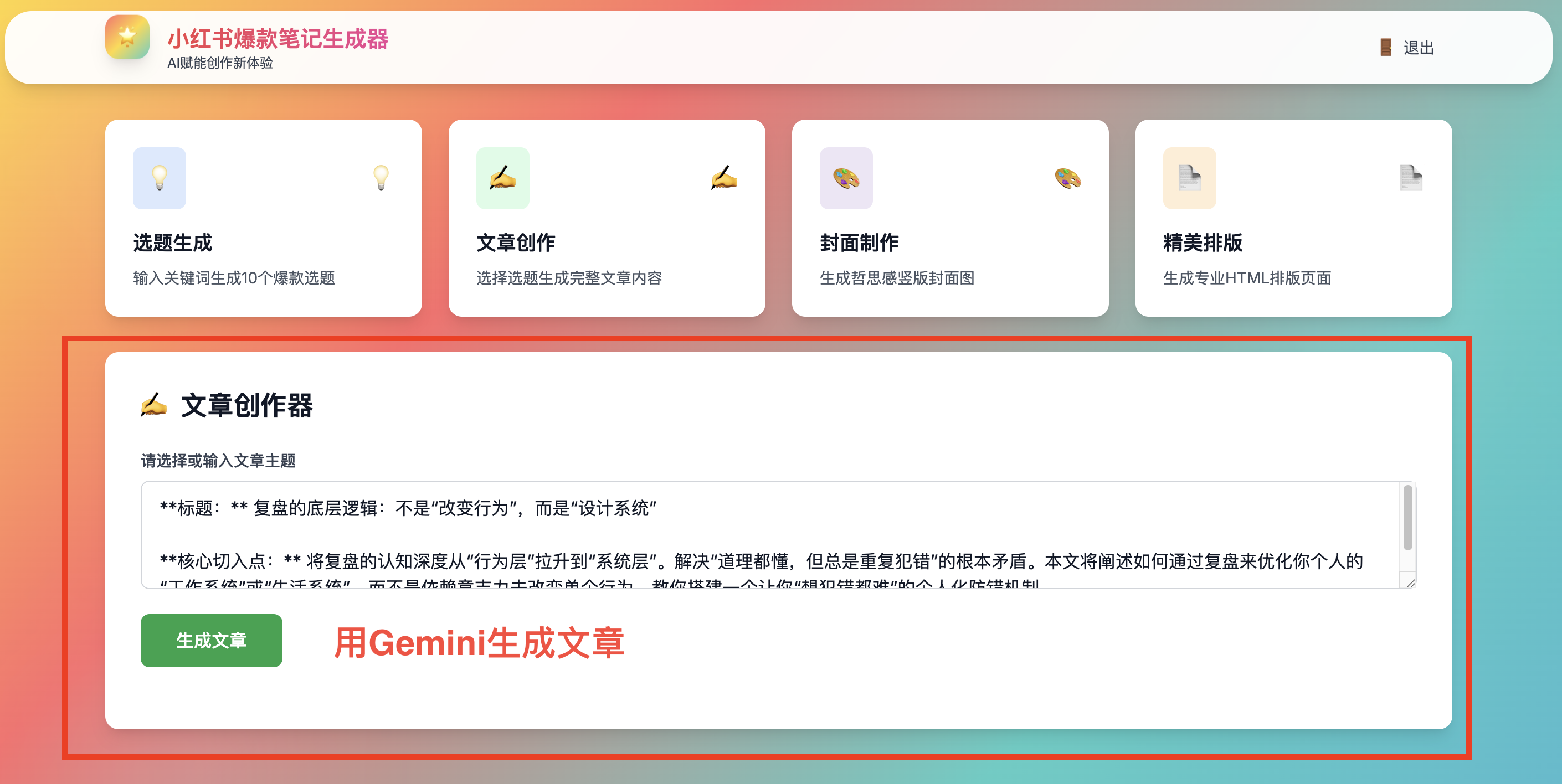Click the text area resize handle corner

coord(1410,582)
